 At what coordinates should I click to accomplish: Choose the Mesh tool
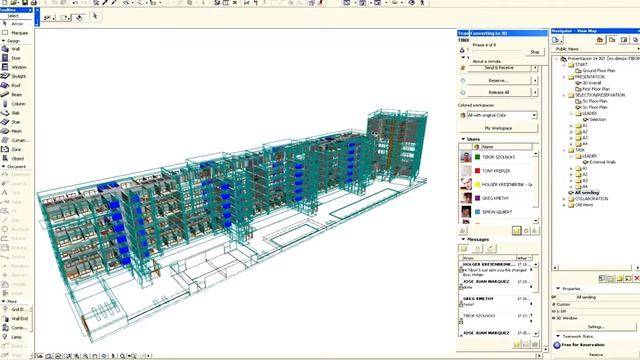16,131
